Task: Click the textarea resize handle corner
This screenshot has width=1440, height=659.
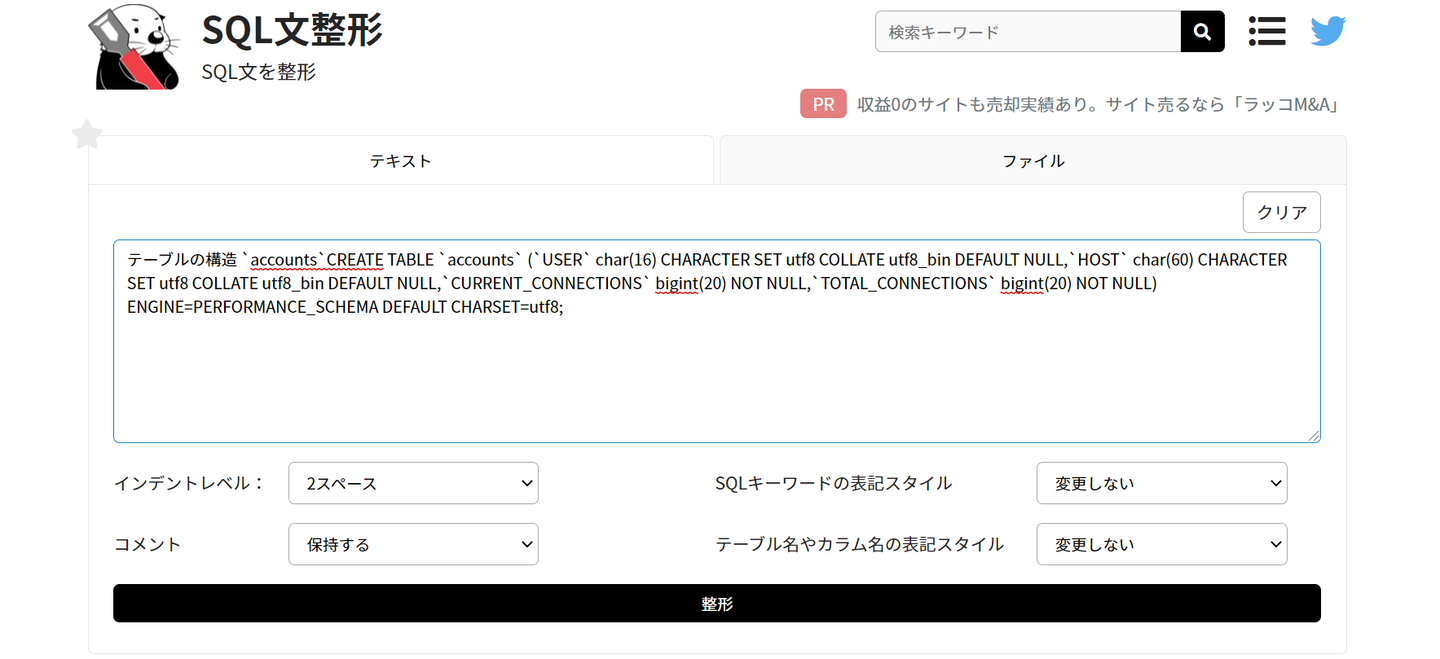Action: (x=1313, y=435)
